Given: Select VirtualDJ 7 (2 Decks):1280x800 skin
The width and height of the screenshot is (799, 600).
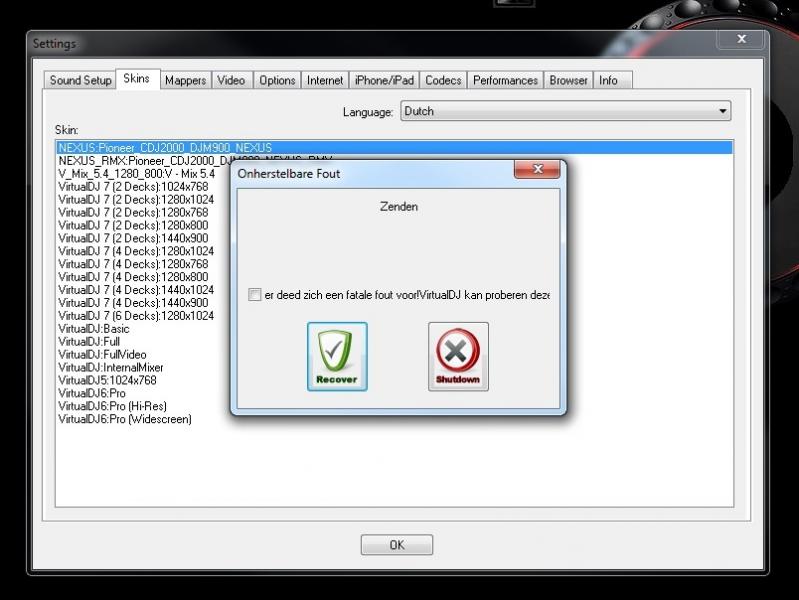Looking at the screenshot, I should point(134,225).
